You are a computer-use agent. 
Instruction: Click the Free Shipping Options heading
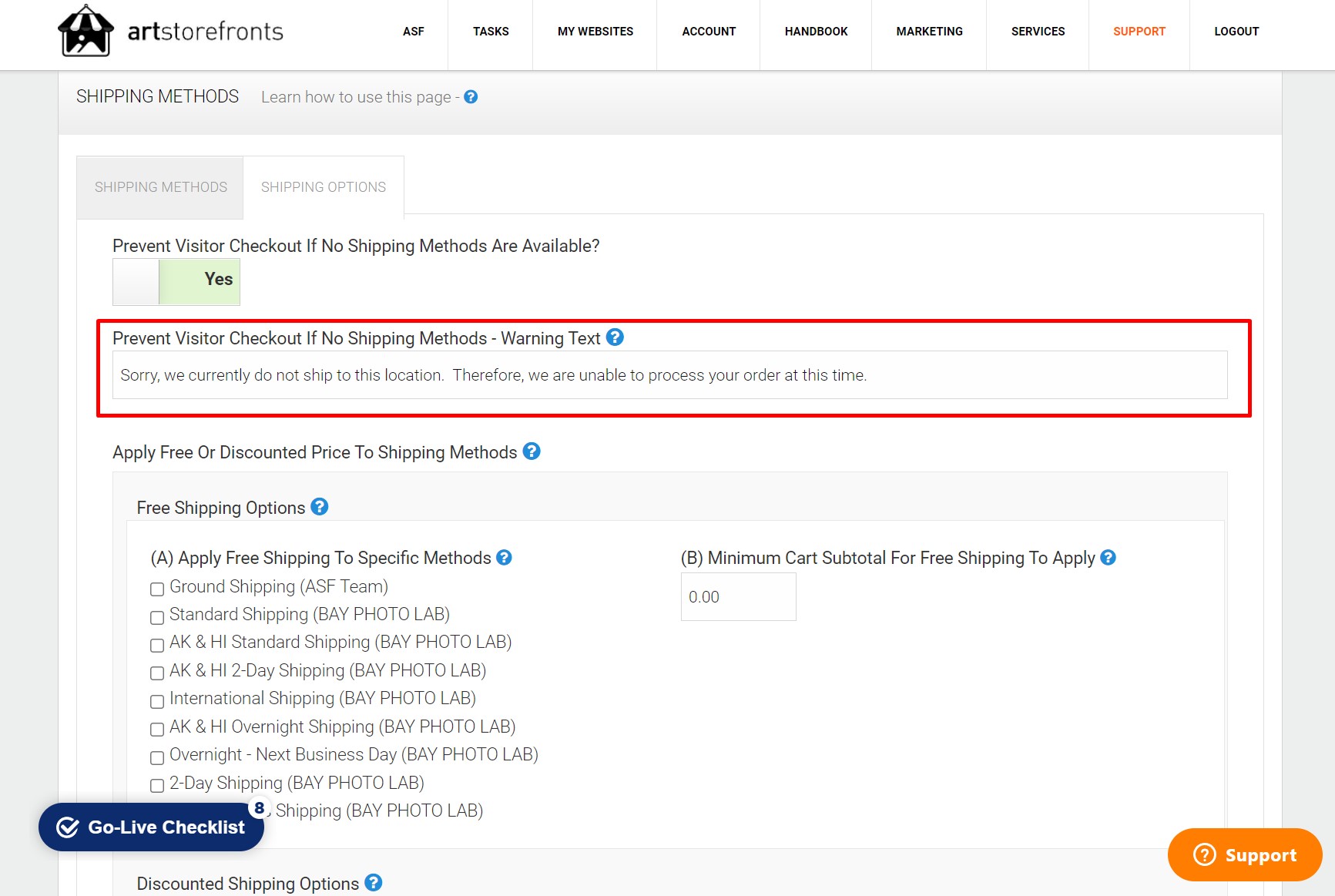221,508
